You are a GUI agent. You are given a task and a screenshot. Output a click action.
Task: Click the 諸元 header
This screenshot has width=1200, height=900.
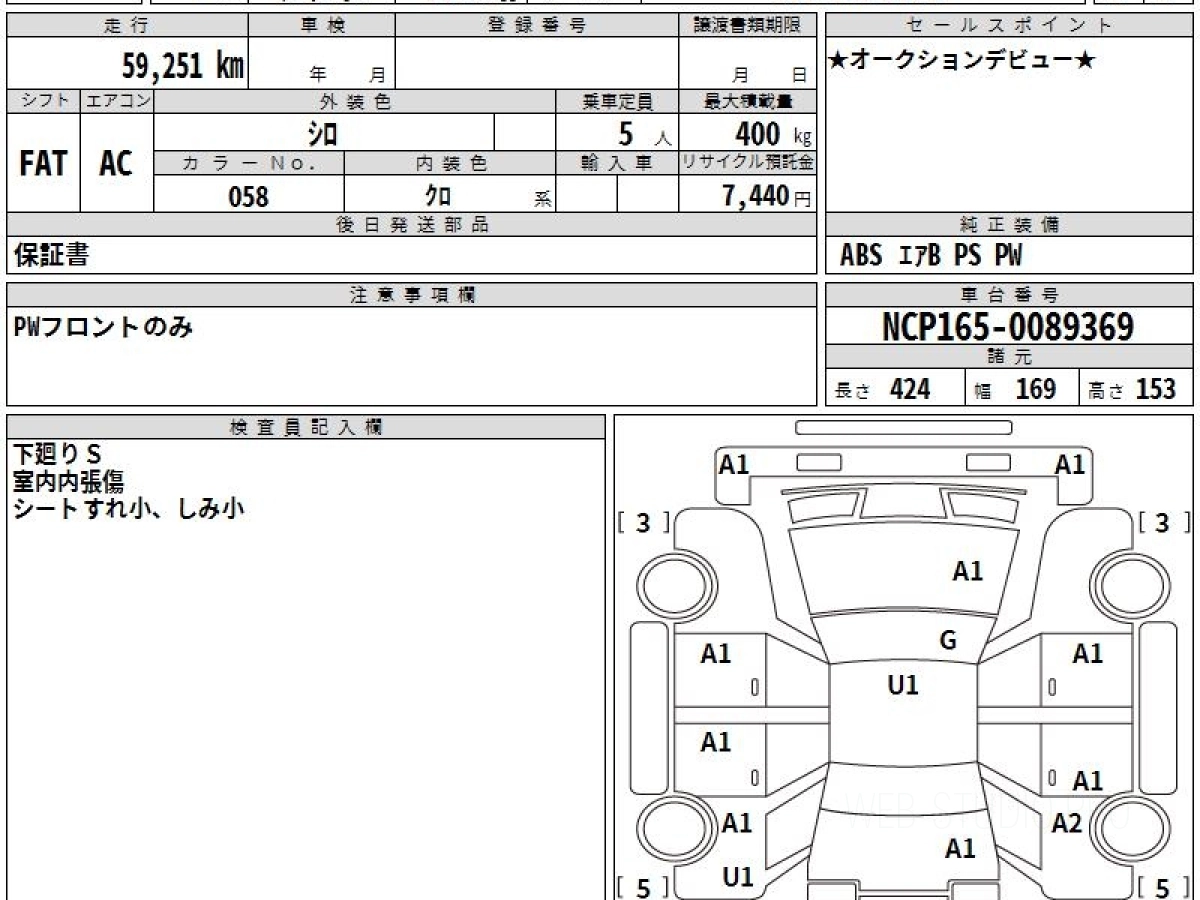coord(1010,357)
